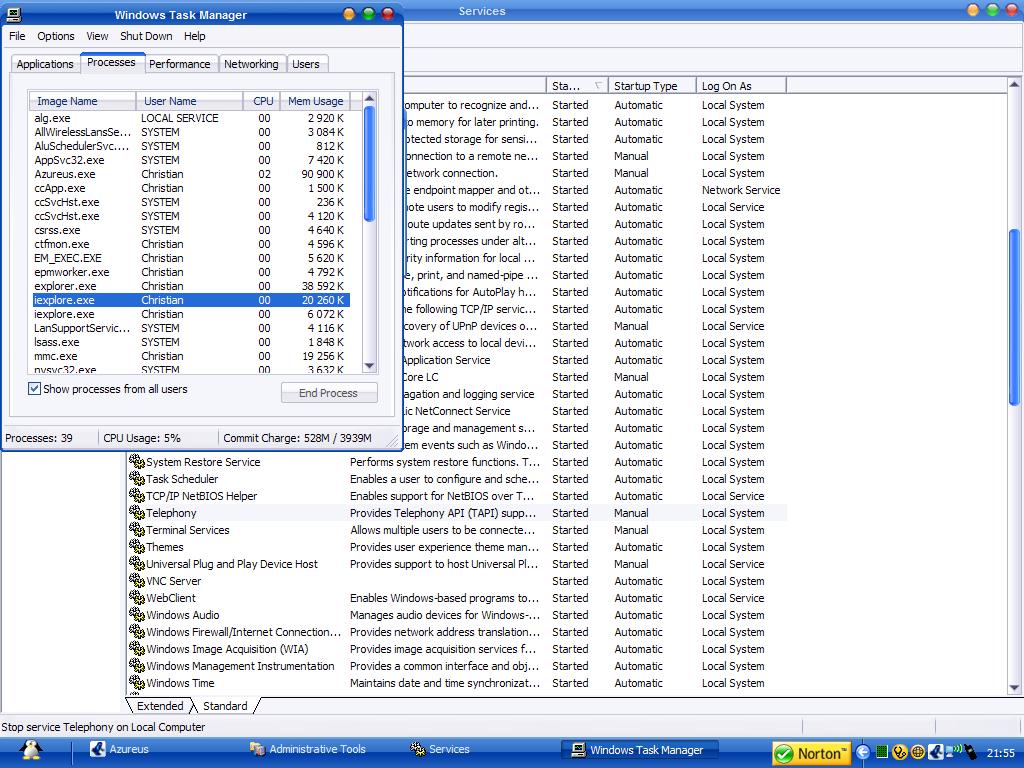Click the black phone tray icon
The width and height of the screenshot is (1024, 768).
(x=970, y=752)
